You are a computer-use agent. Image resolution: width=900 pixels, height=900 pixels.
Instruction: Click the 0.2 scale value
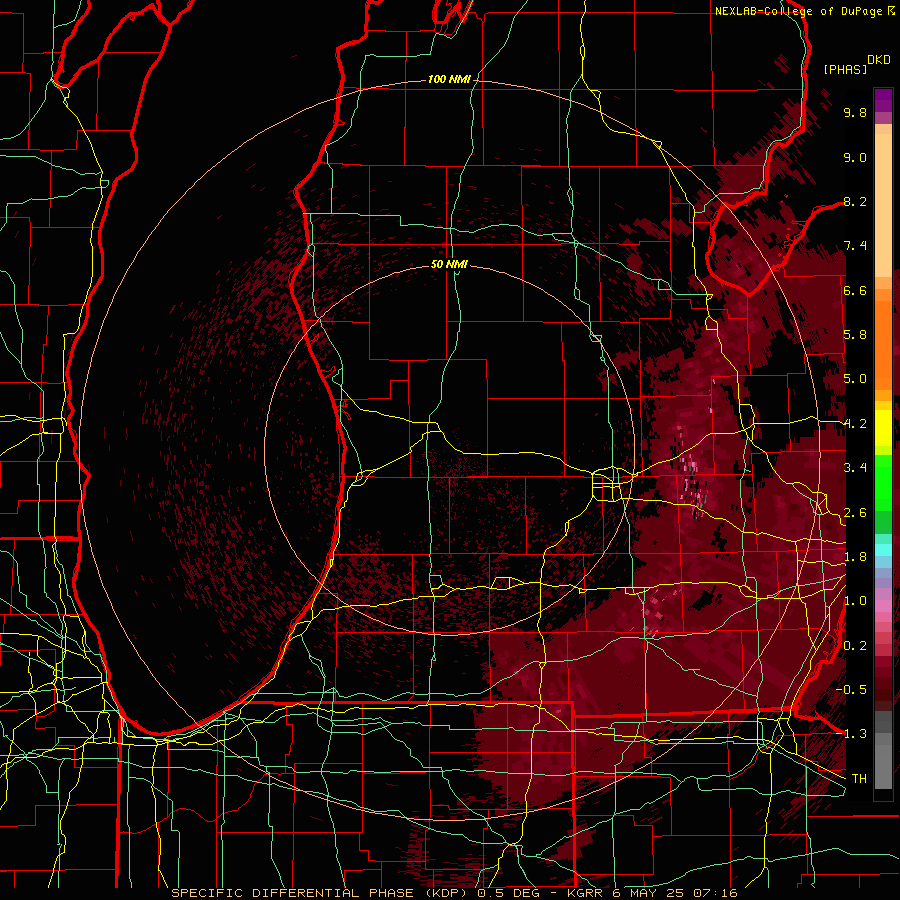(855, 646)
